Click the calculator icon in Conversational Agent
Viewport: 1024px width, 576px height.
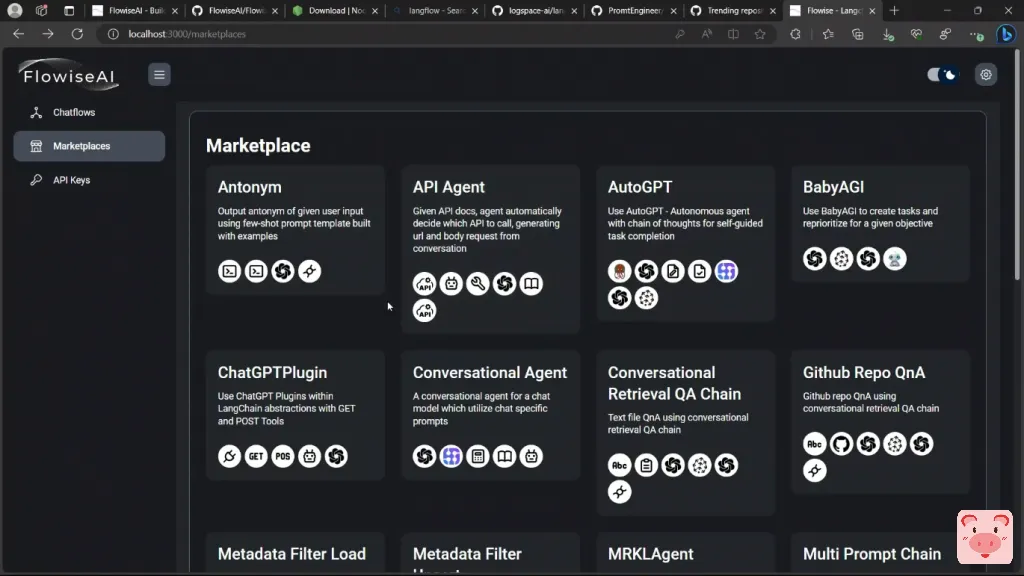[x=478, y=456]
